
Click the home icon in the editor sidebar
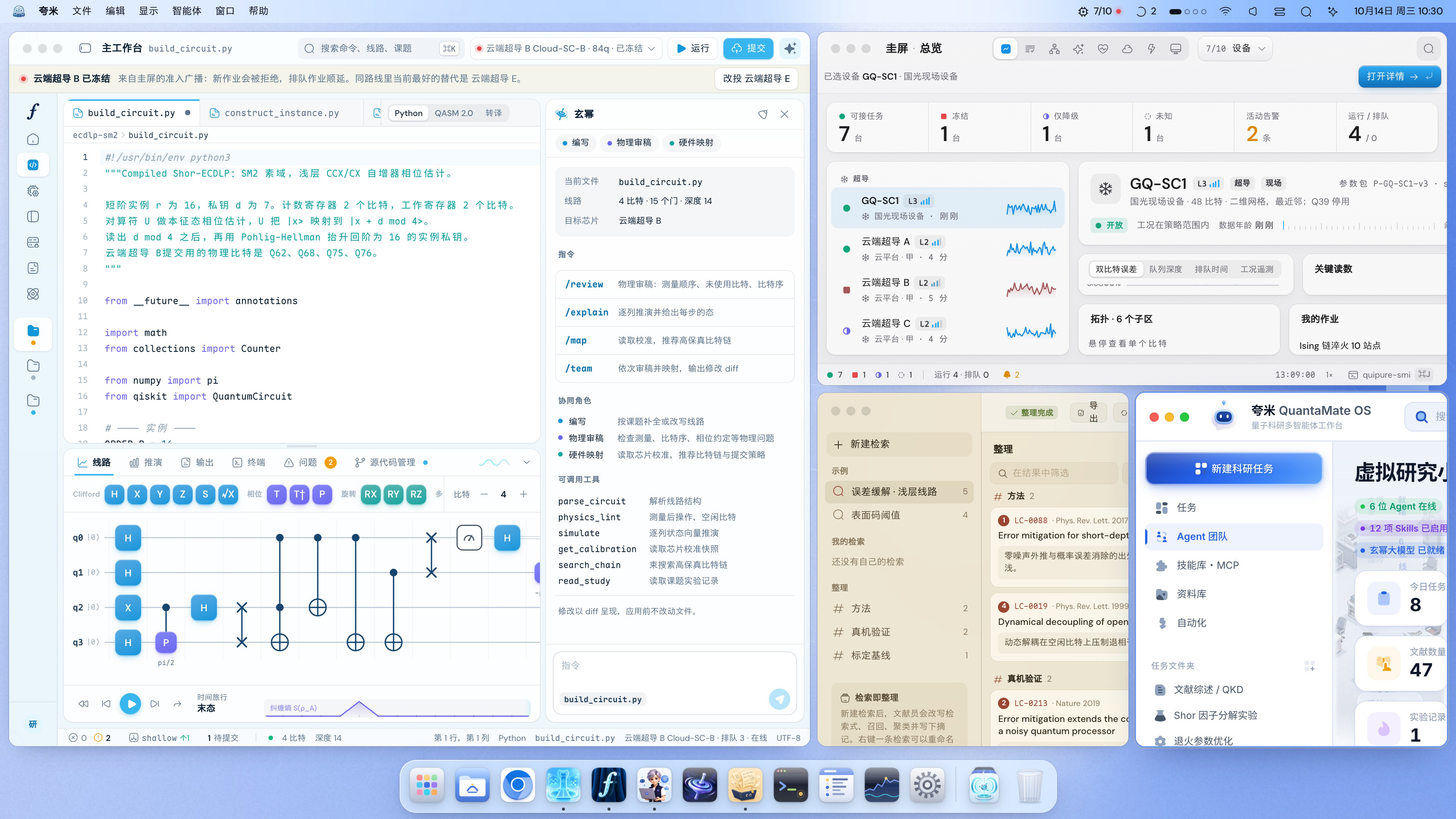pyautogui.click(x=33, y=139)
